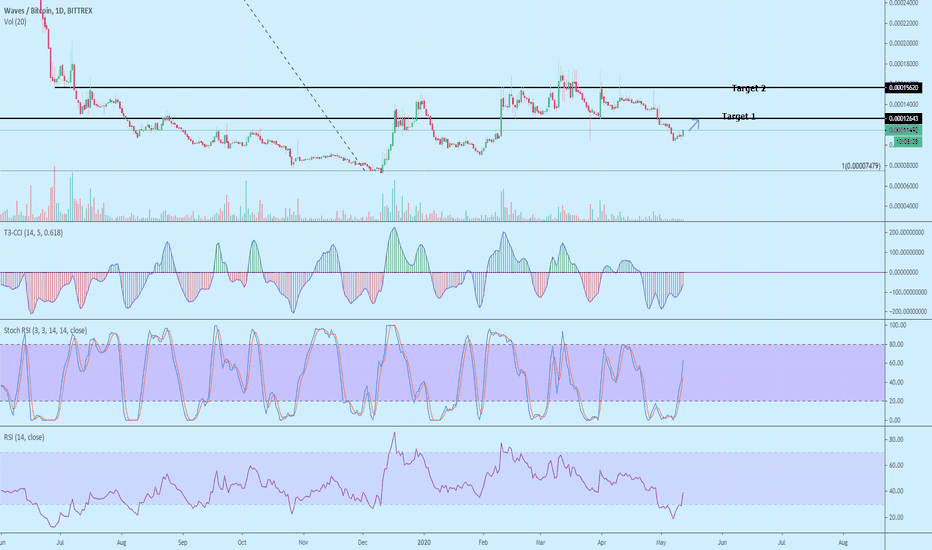Click 0.00022000 on the price axis

pyautogui.click(x=905, y=23)
